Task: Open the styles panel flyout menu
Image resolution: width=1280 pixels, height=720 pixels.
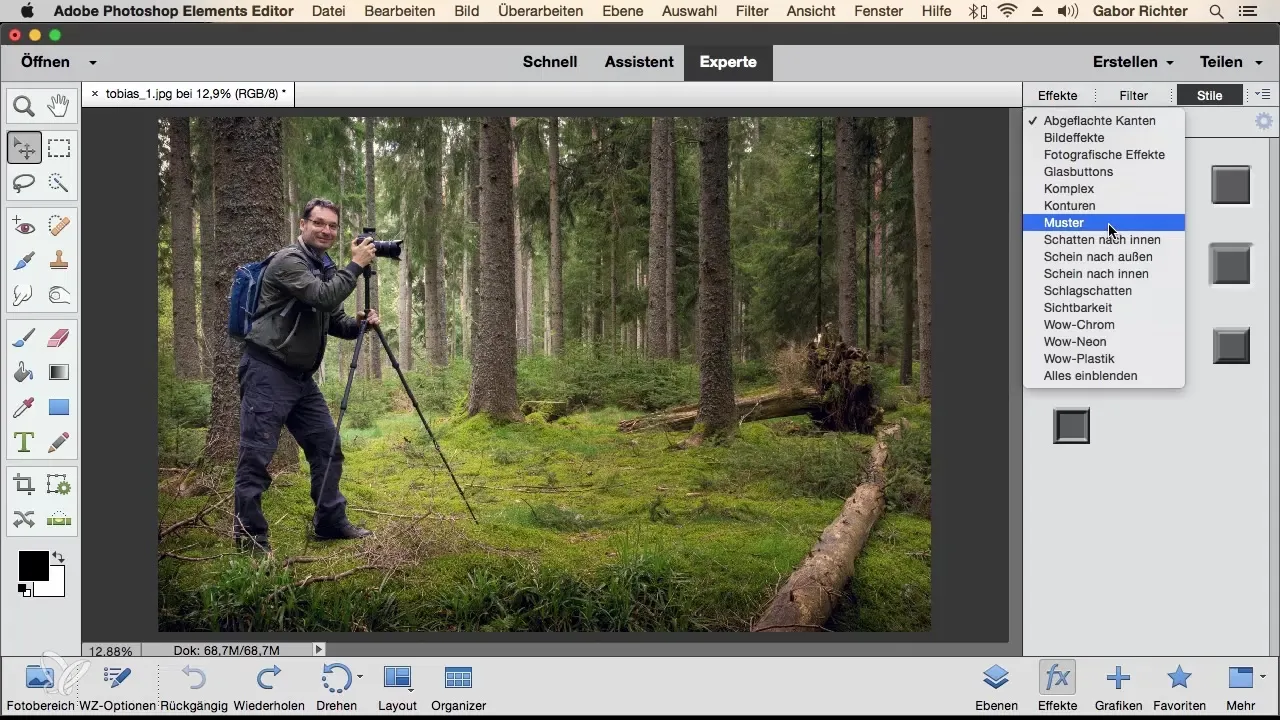Action: point(1262,95)
